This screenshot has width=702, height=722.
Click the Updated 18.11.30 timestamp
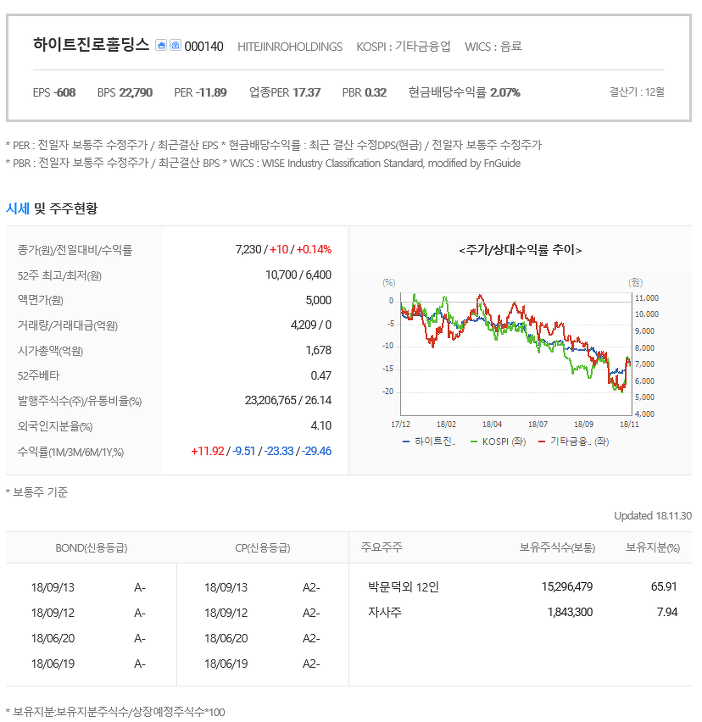(x=653, y=516)
